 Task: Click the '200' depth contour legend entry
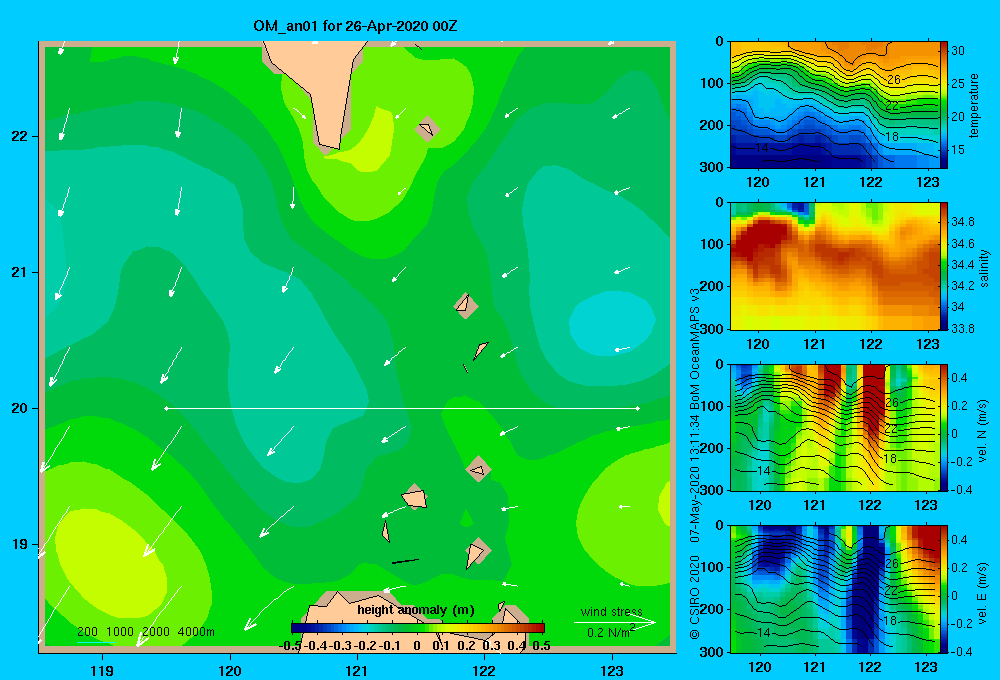coord(87,632)
